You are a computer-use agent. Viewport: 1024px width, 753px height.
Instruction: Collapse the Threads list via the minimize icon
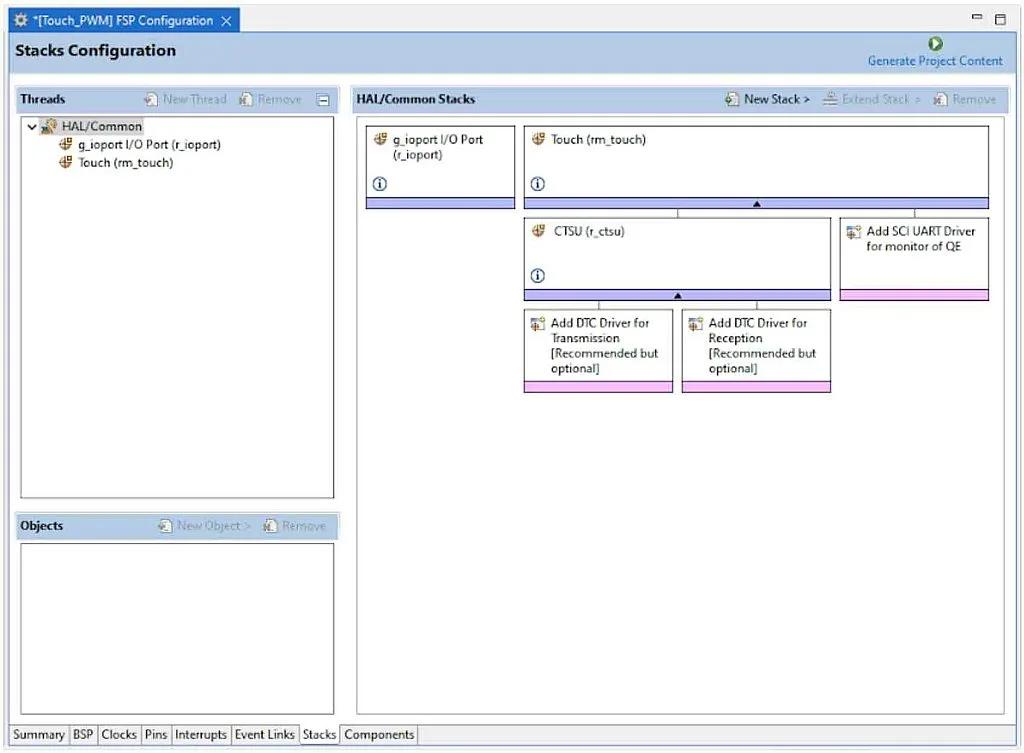coord(322,98)
